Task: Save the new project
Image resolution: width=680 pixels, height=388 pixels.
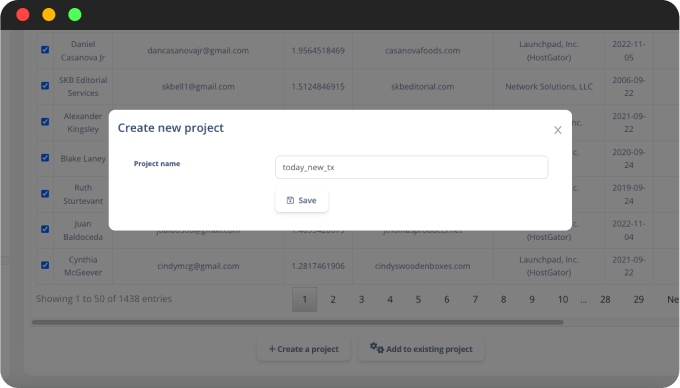Action: 301,200
